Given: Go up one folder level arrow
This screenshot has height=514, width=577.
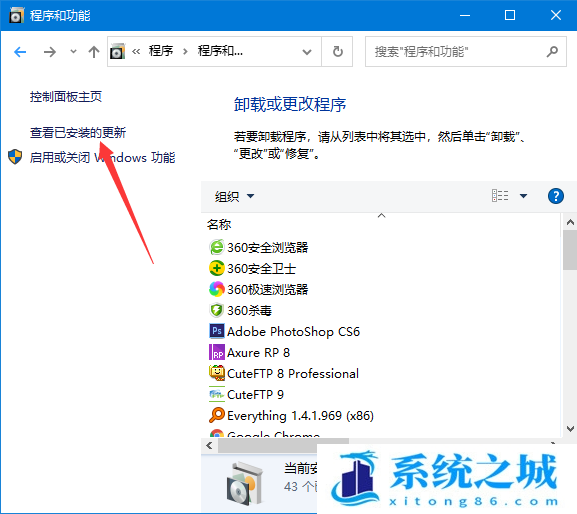Looking at the screenshot, I should tap(94, 52).
